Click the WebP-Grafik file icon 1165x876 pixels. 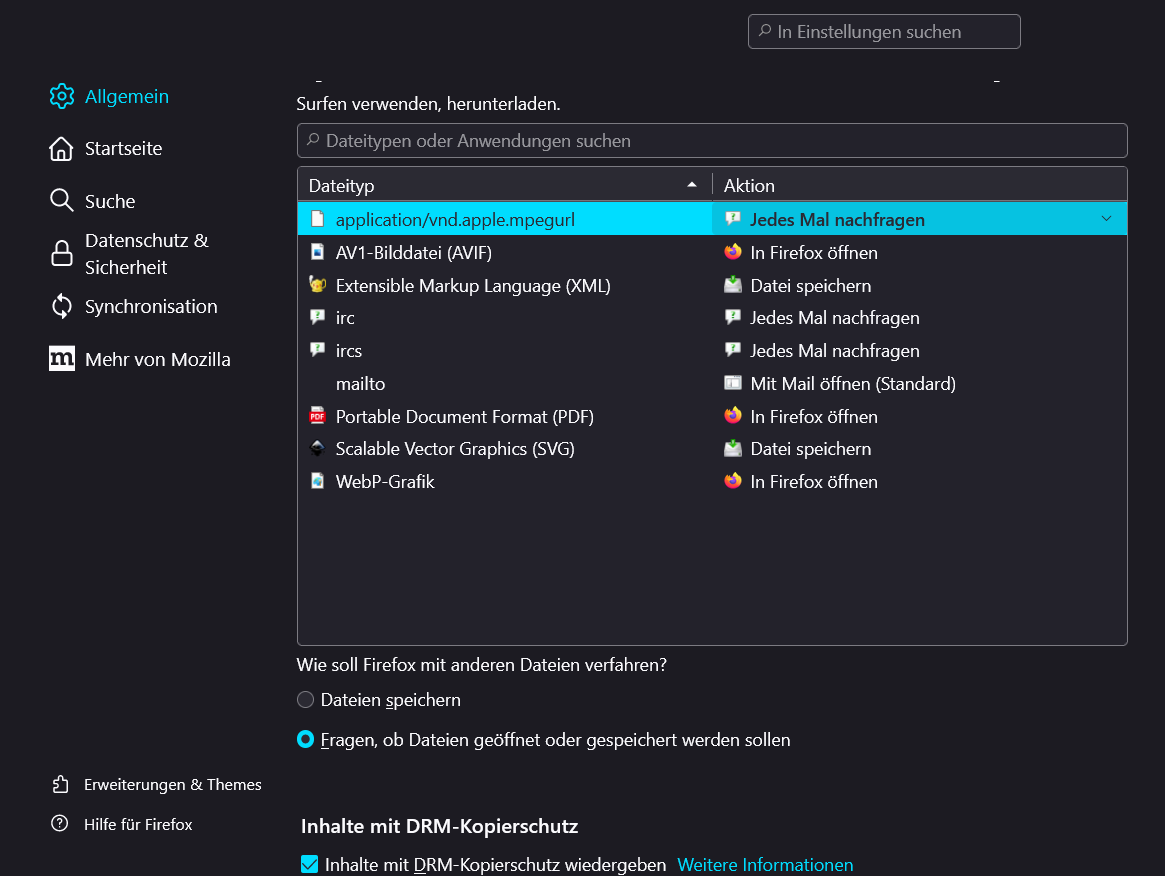pyautogui.click(x=318, y=481)
